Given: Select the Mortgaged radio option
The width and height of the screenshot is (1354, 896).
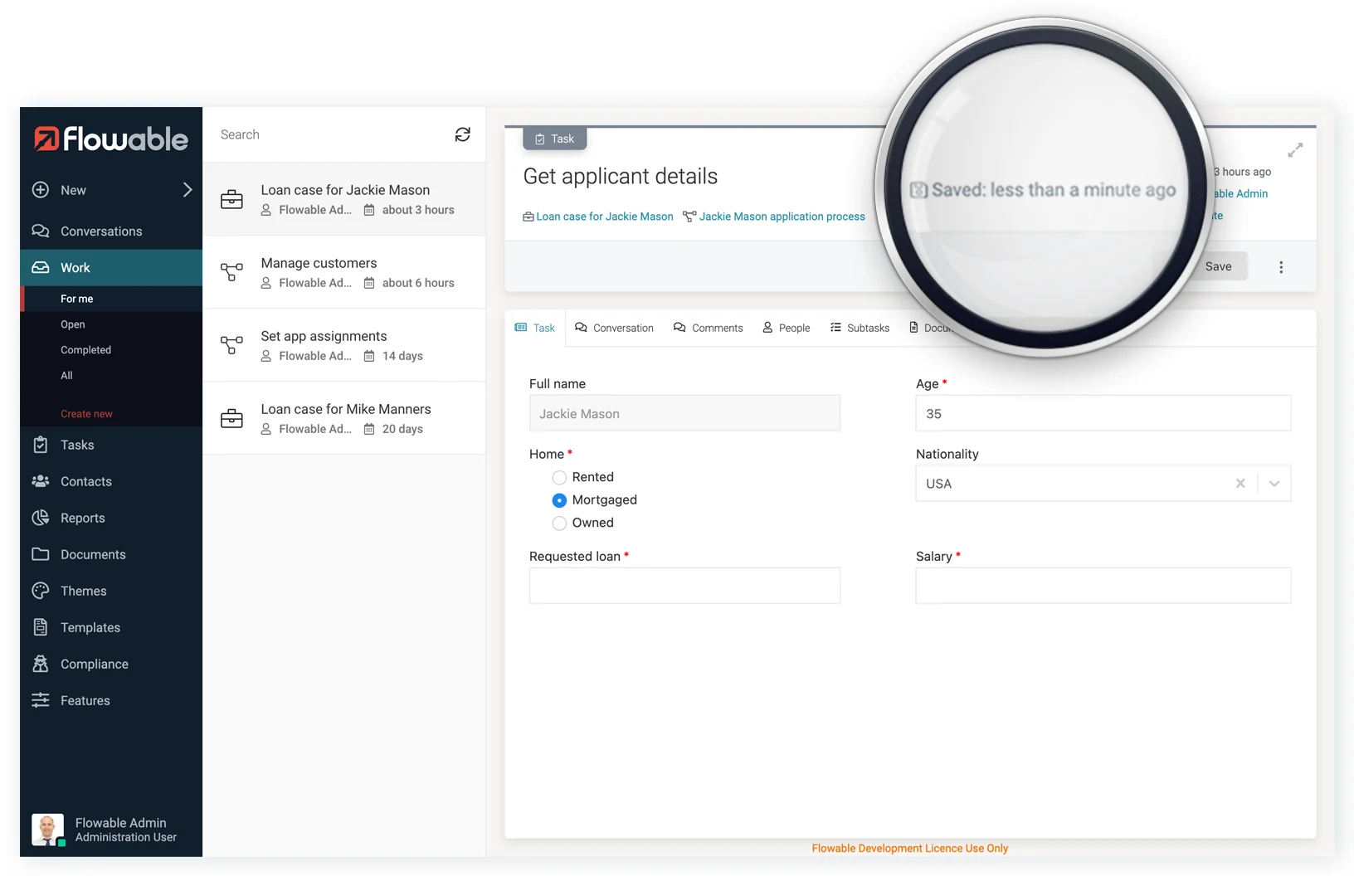Looking at the screenshot, I should click(559, 500).
